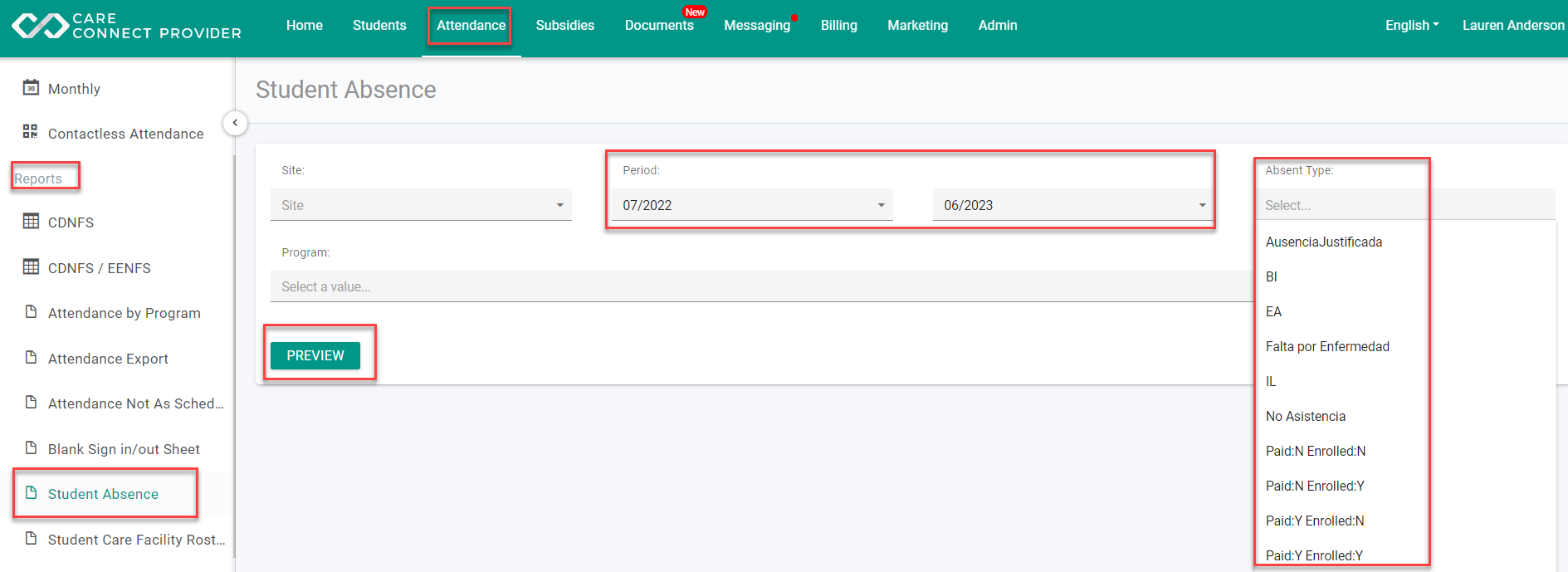Expand the 06/2023 period end dropdown
This screenshot has height=572, width=1568.
point(1072,205)
